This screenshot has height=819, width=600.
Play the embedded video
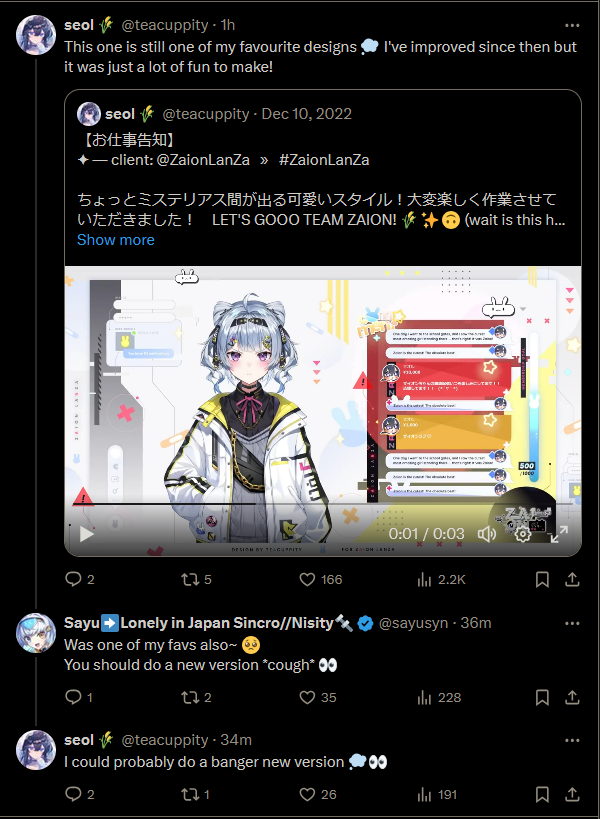[x=86, y=534]
